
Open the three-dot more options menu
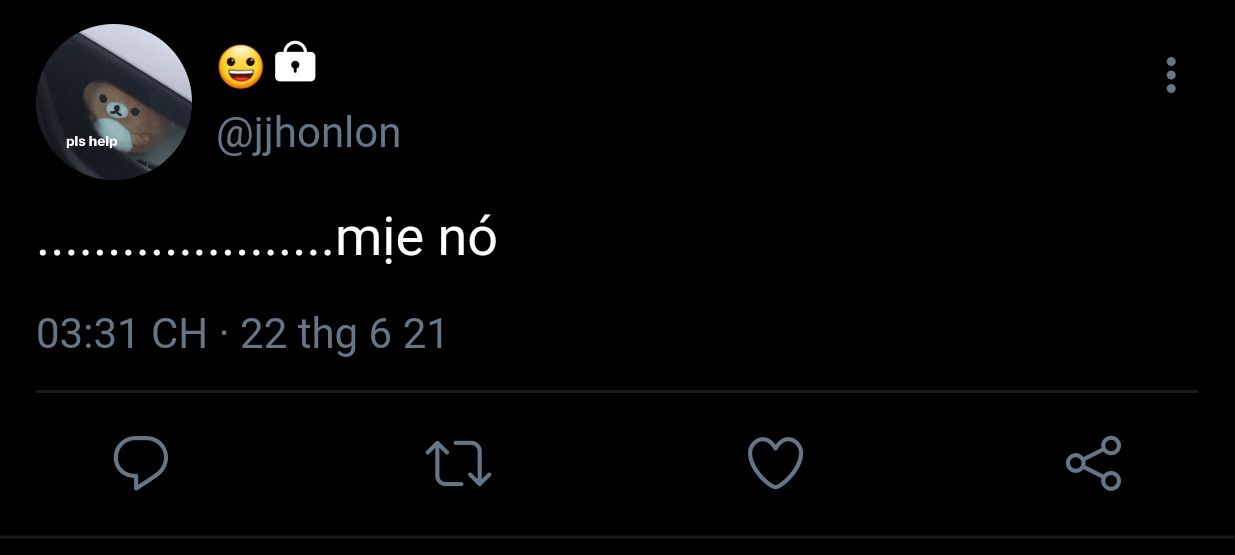1171,75
